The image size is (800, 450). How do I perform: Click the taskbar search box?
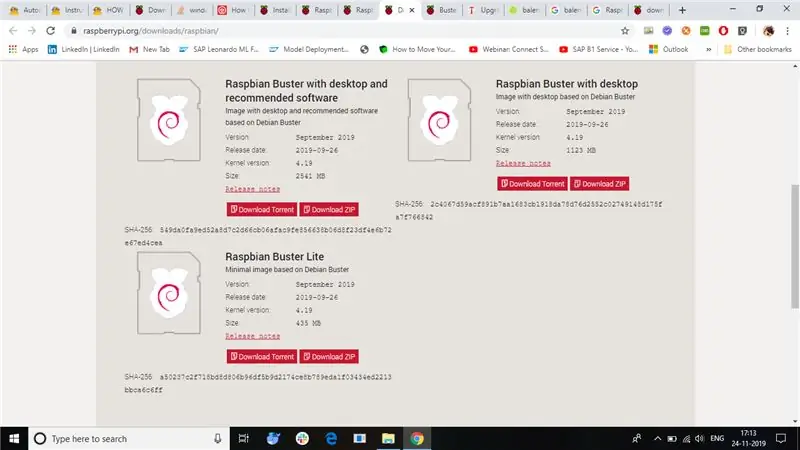[x=129, y=438]
